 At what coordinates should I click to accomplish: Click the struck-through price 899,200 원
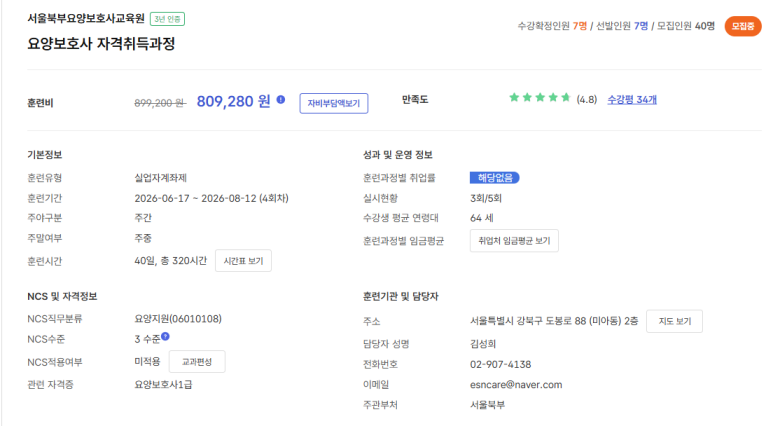pos(160,103)
